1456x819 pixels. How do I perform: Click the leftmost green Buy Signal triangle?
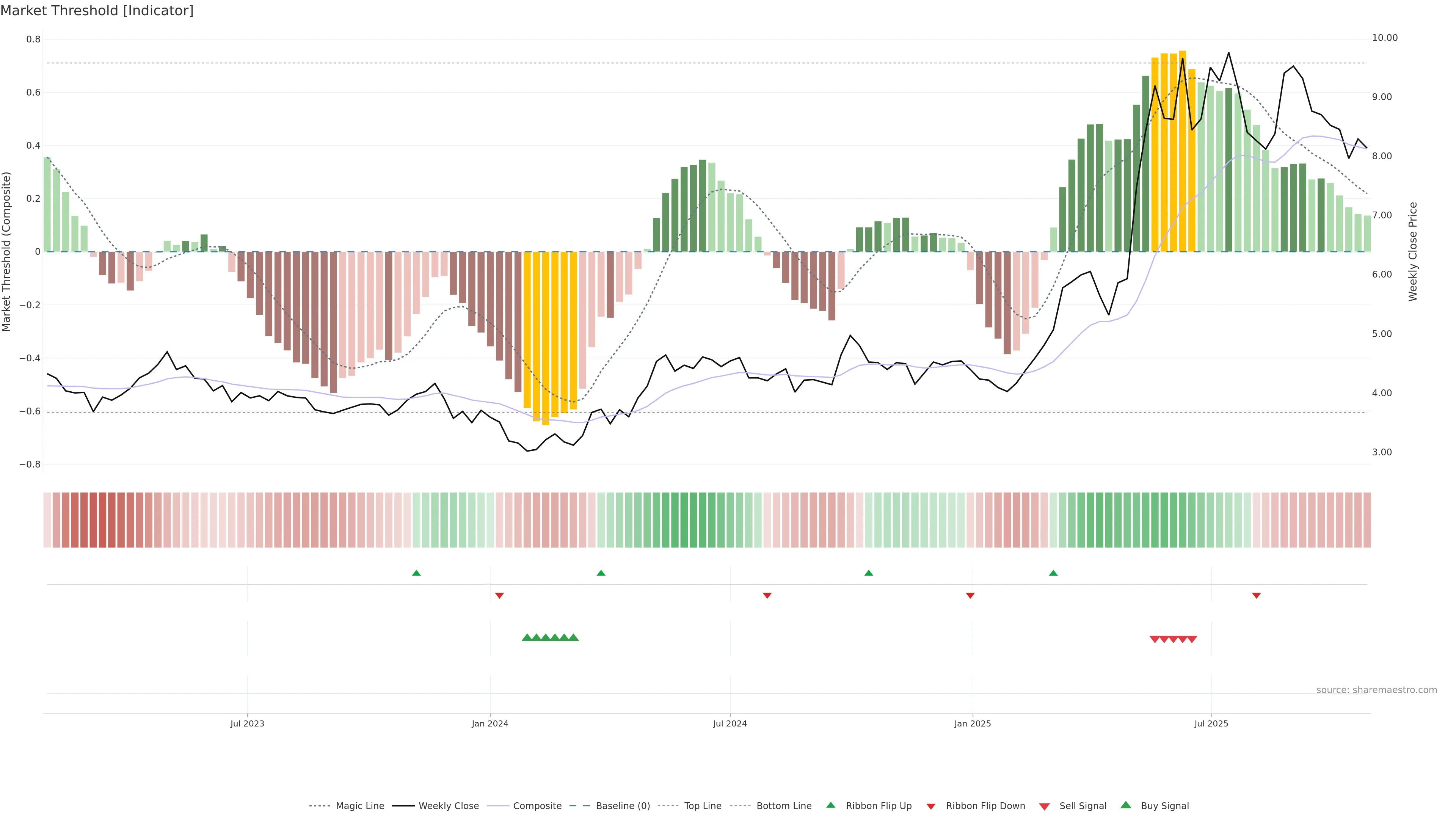(527, 637)
